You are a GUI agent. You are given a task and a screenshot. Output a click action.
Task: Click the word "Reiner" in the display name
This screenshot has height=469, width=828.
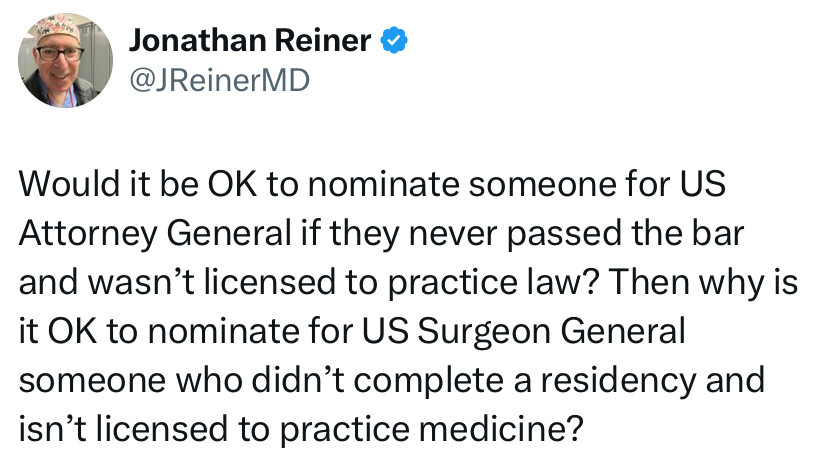[323, 41]
